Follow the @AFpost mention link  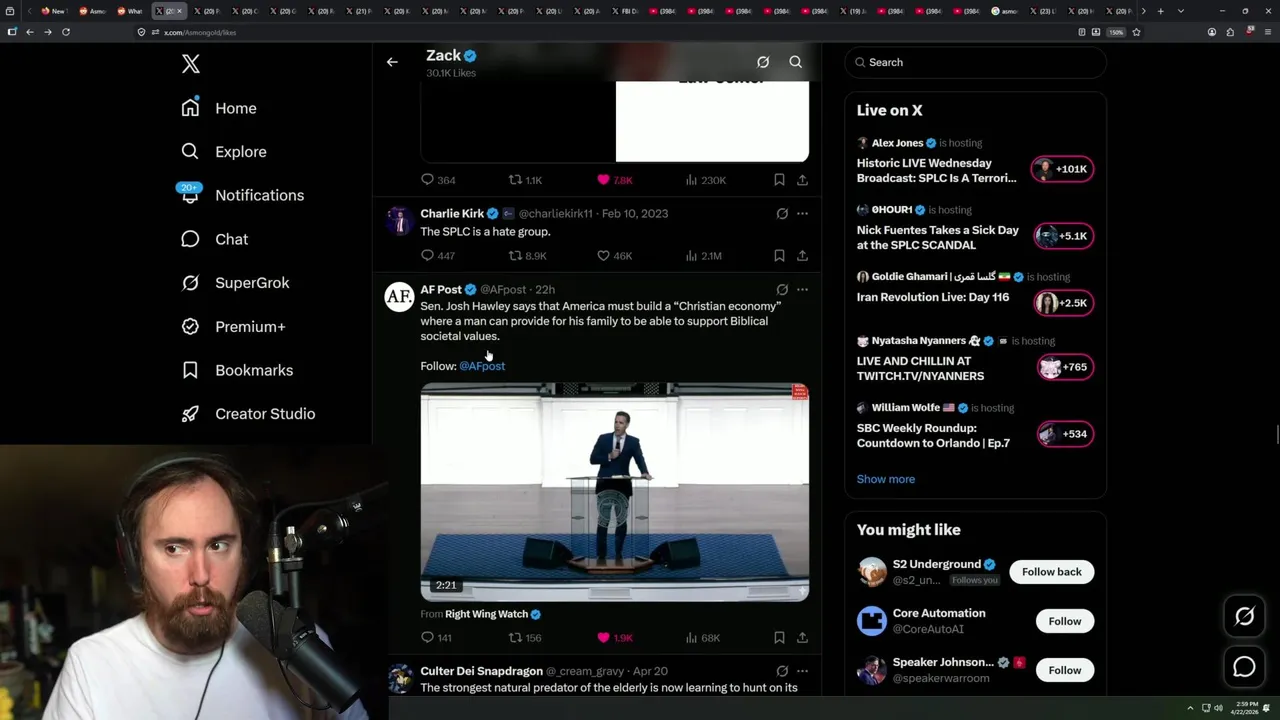pos(482,366)
